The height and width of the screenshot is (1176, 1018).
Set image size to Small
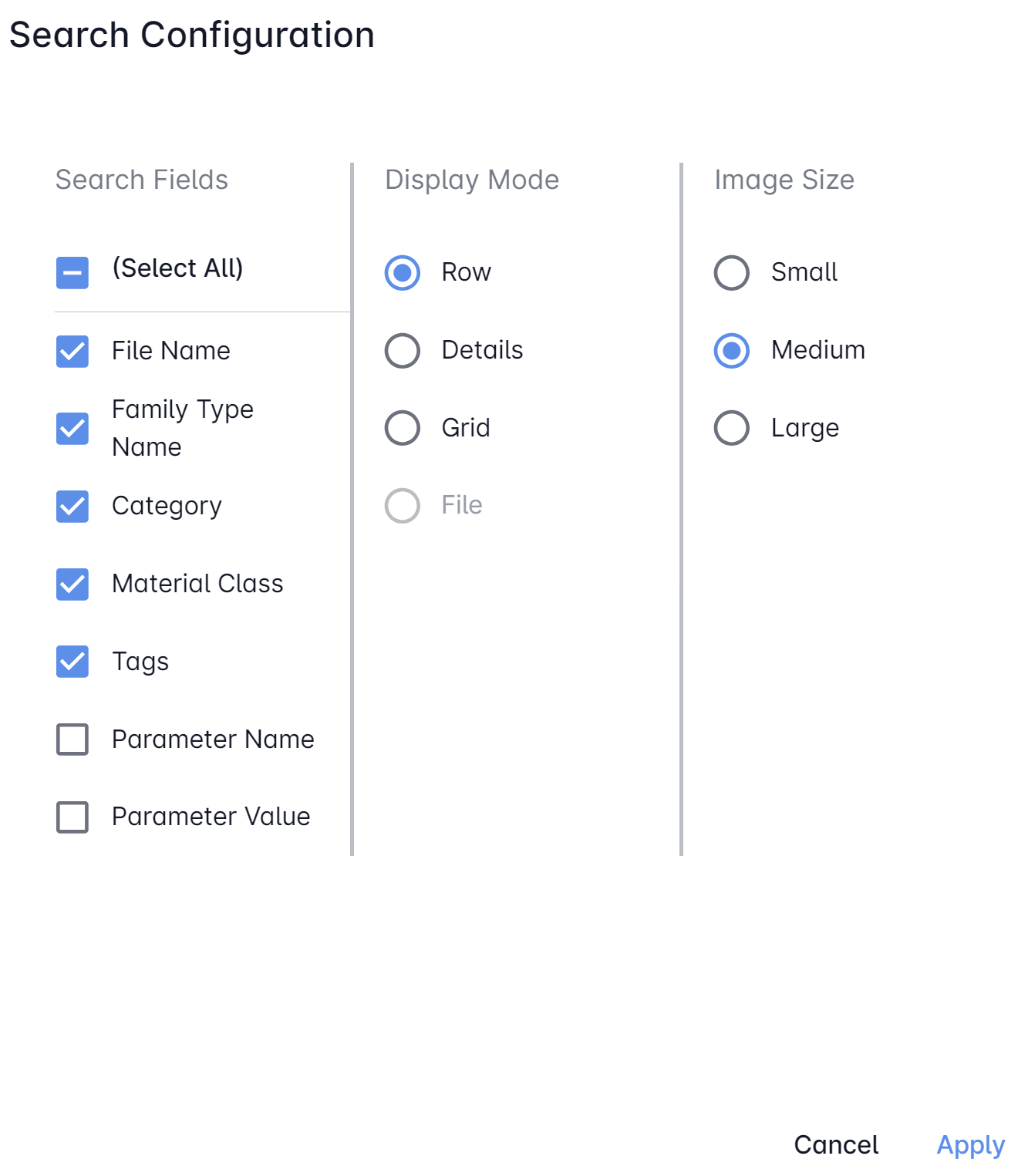(732, 272)
